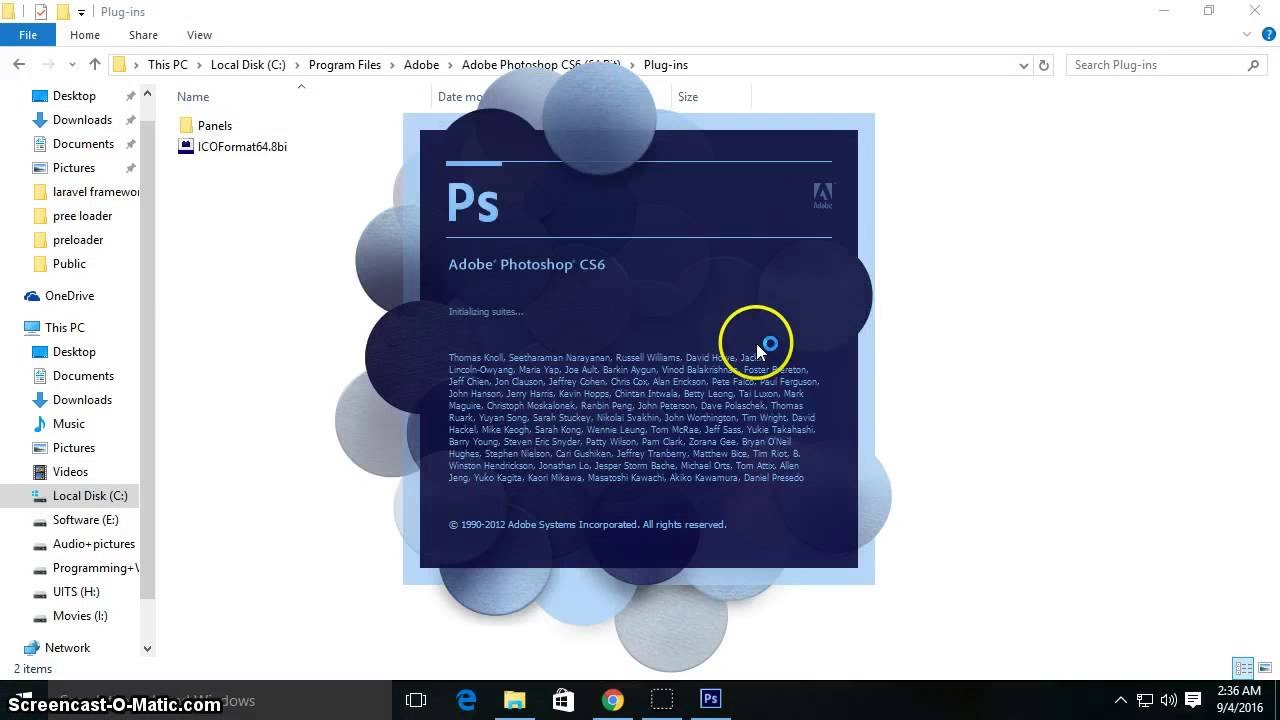Screen dimensions: 1280x720
Task: Switch to Details view layout
Action: click(1243, 668)
